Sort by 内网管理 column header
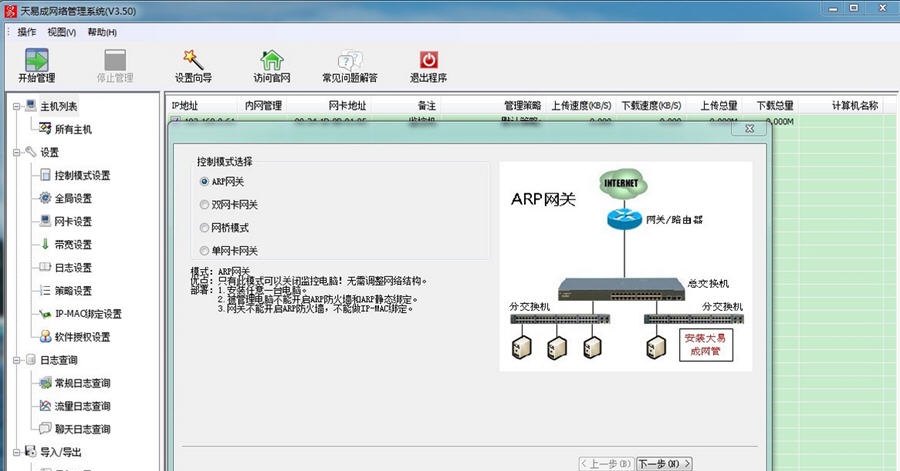 (x=263, y=106)
